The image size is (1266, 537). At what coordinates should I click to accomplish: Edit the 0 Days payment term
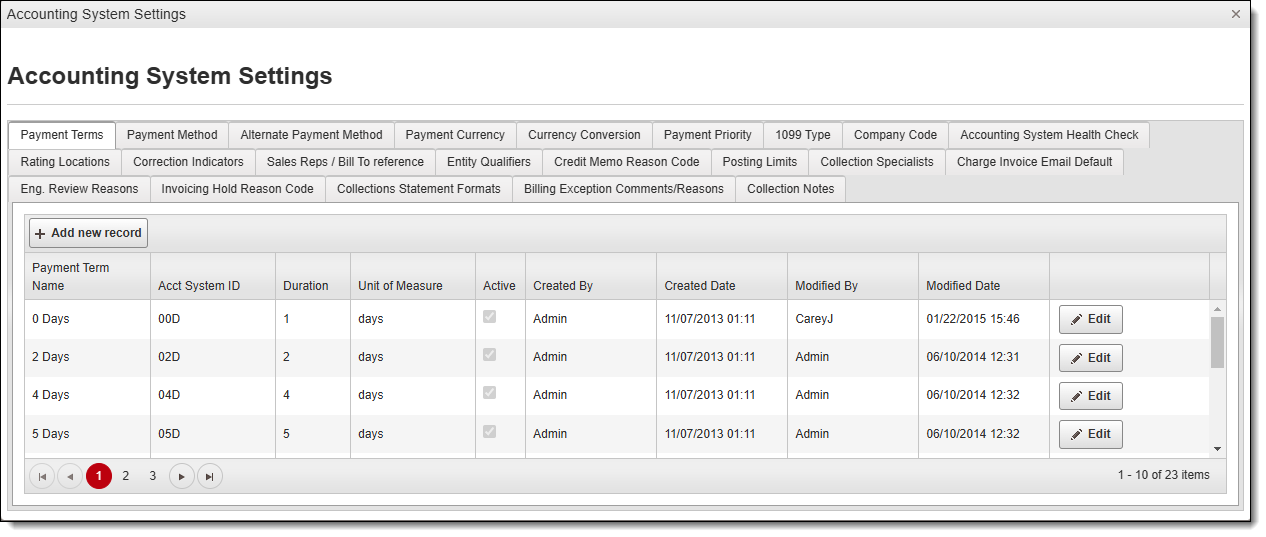1090,319
